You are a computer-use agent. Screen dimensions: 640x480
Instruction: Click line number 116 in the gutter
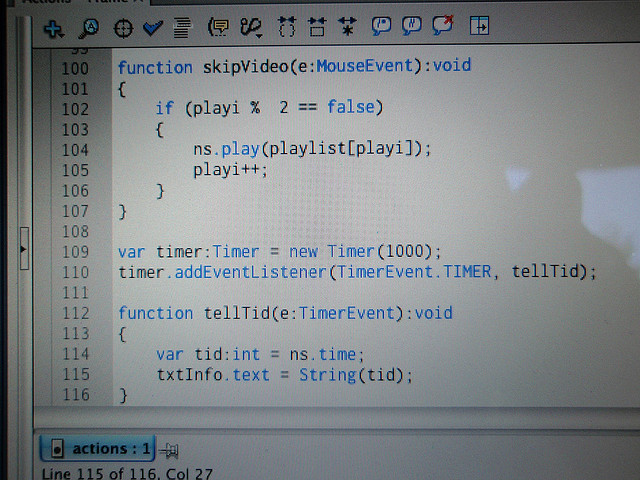coord(76,395)
